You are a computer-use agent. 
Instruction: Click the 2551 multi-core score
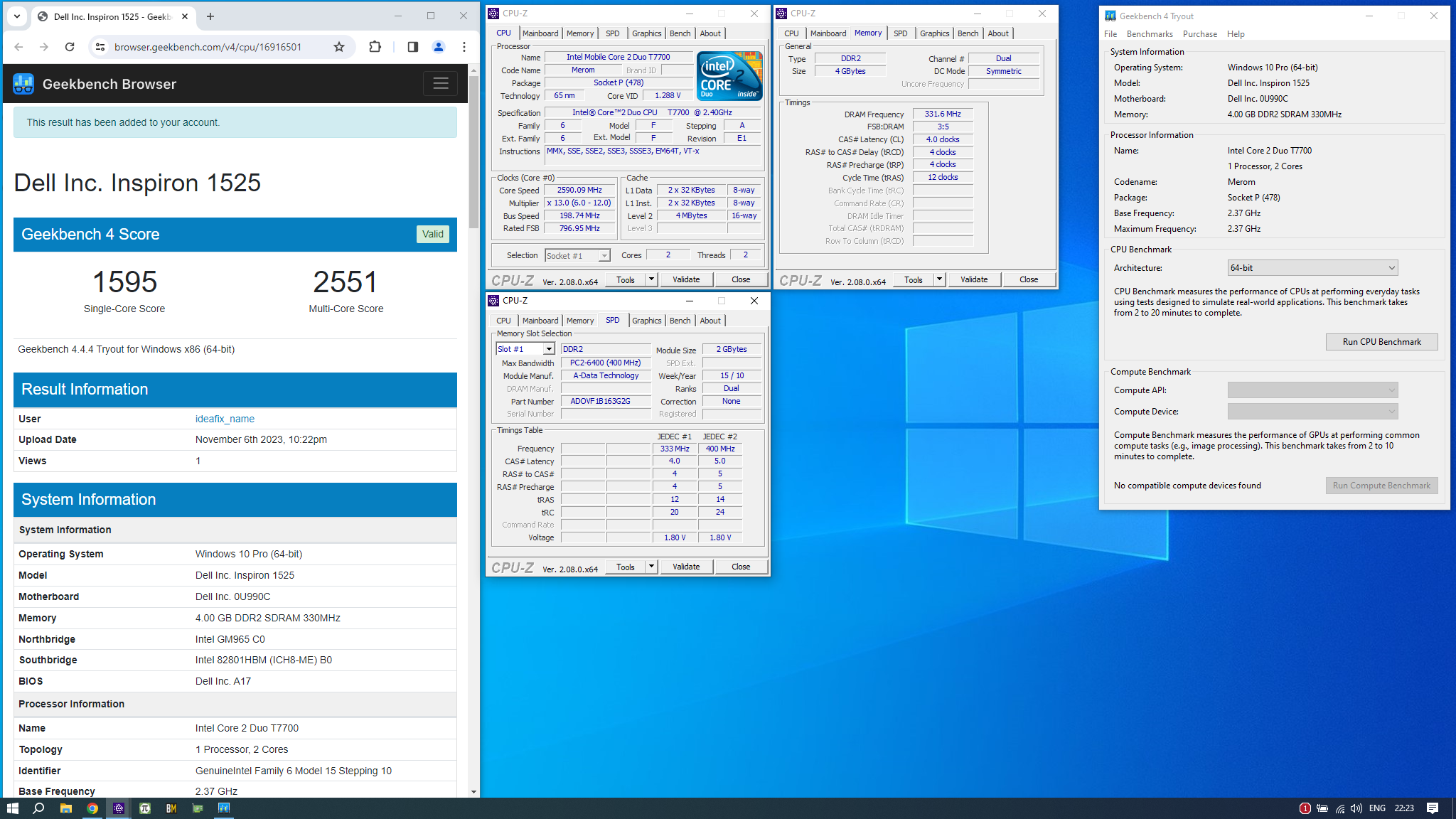click(x=346, y=282)
